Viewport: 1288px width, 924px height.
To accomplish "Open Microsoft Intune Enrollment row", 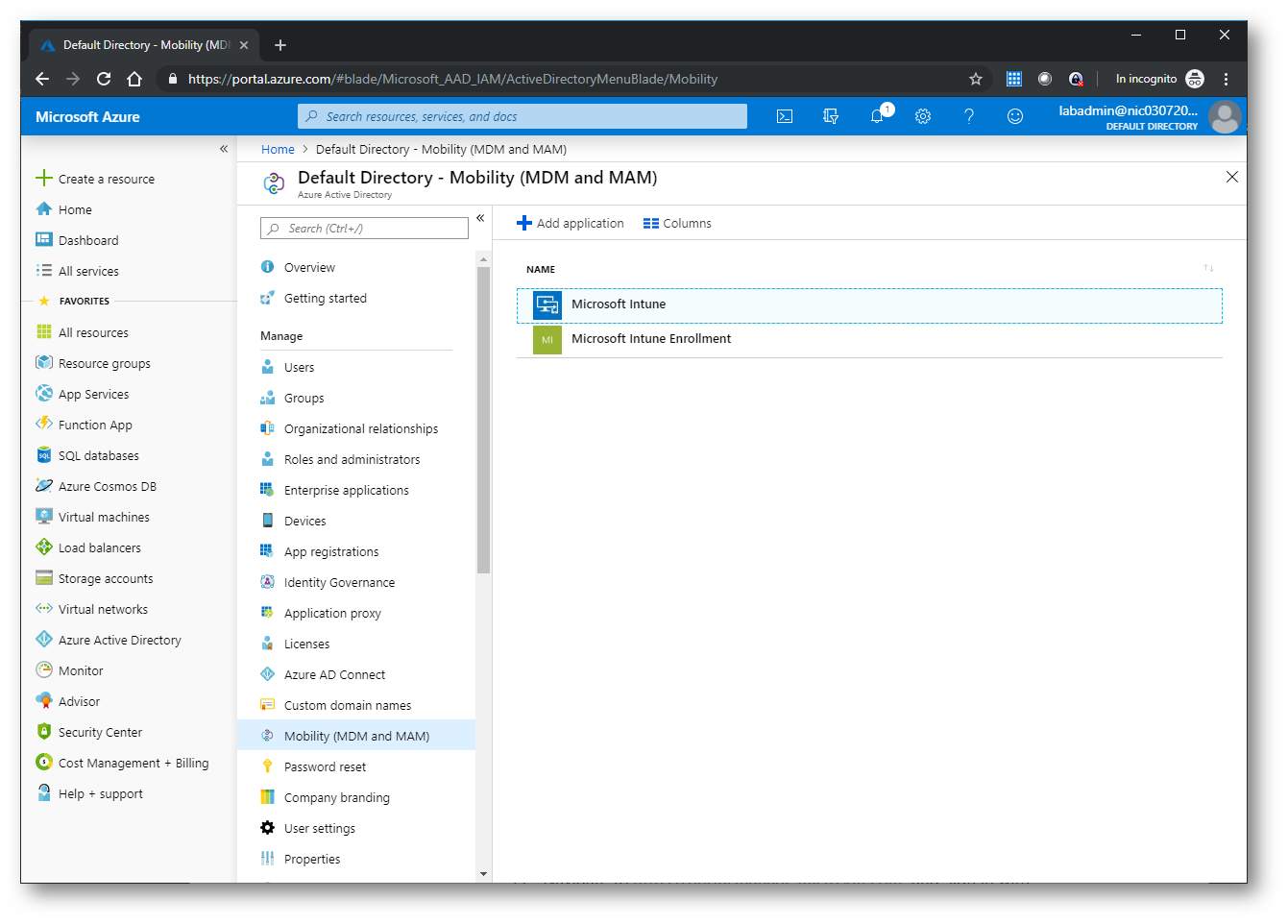I will tap(869, 339).
